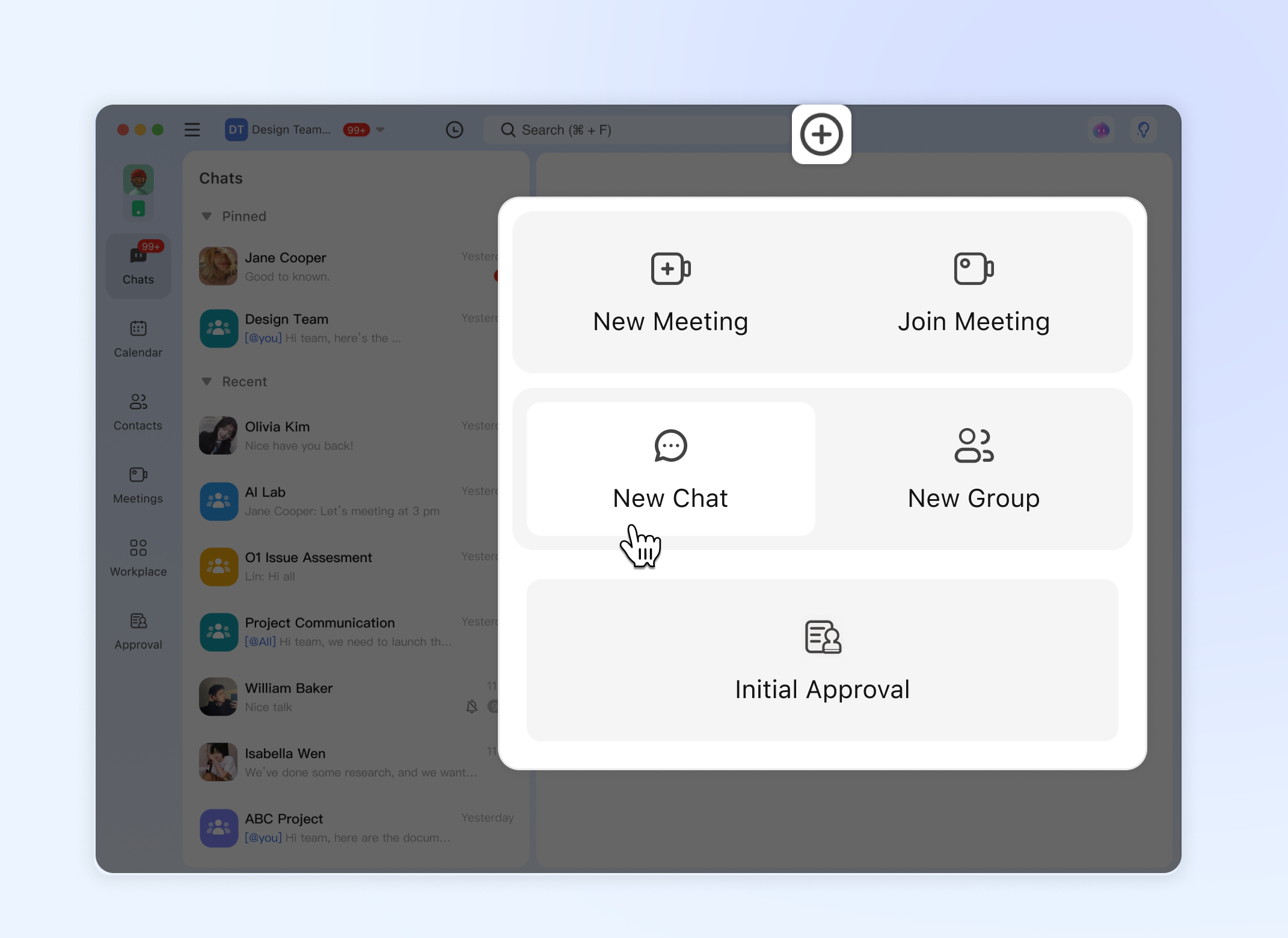Screen dimensions: 1288x938
Task: Open Design Team workspace dropdown arrow
Action: [x=380, y=130]
